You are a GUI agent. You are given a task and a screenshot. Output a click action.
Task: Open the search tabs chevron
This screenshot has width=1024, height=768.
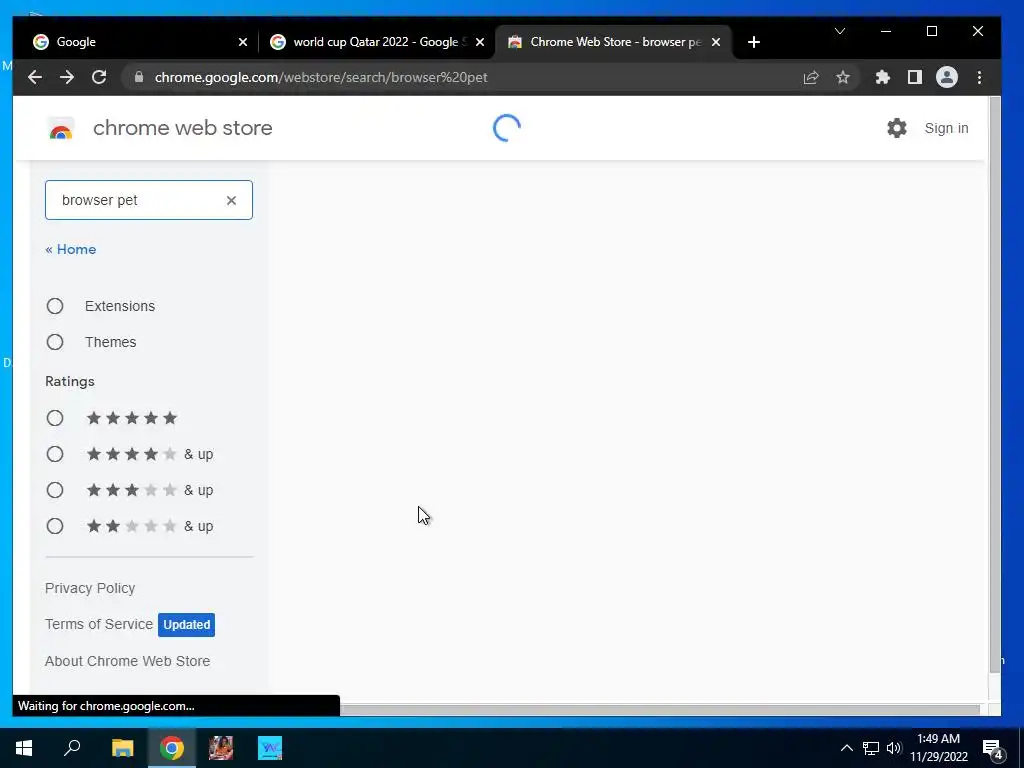(x=840, y=31)
